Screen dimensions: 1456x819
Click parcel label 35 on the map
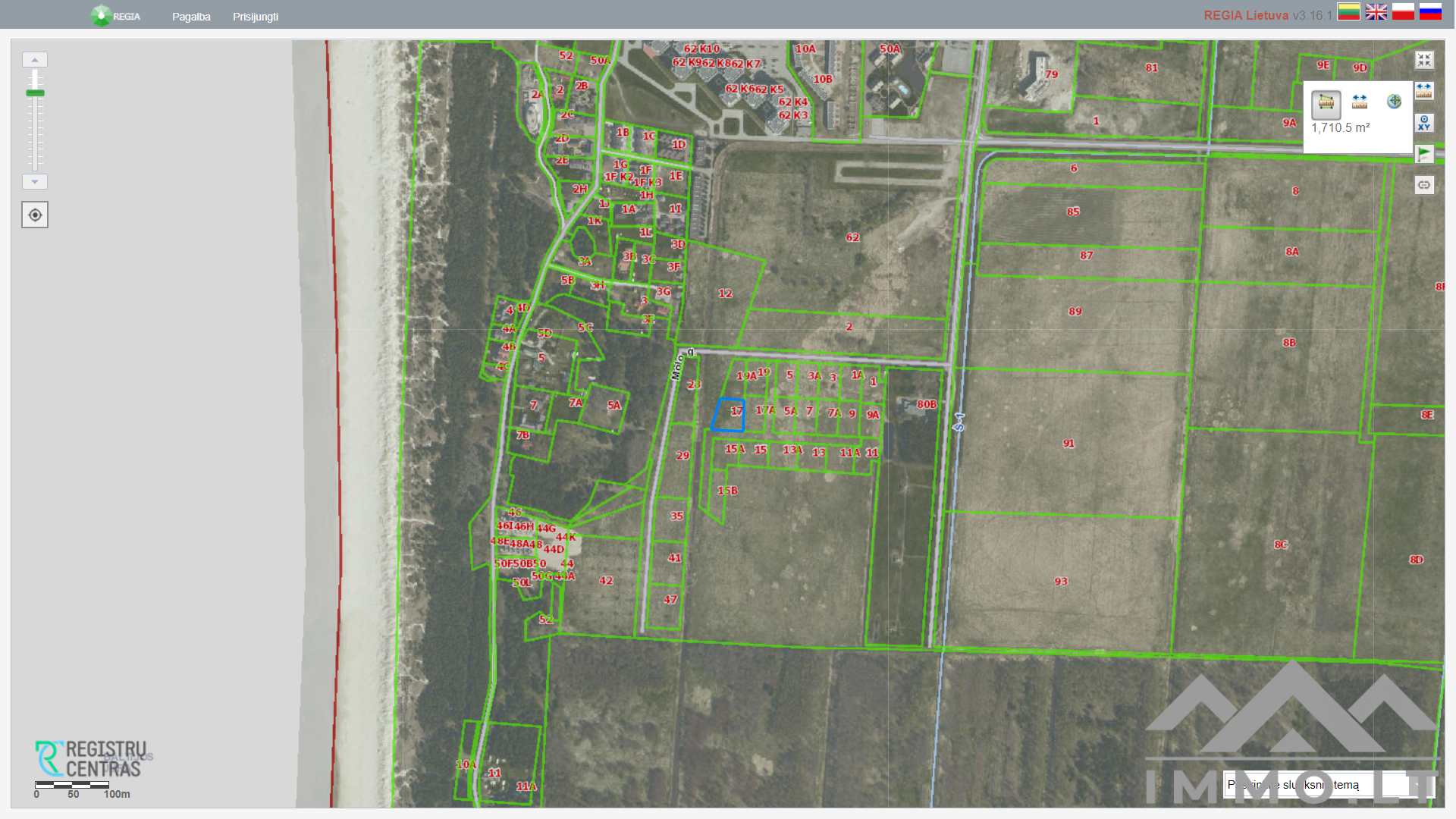pos(677,516)
